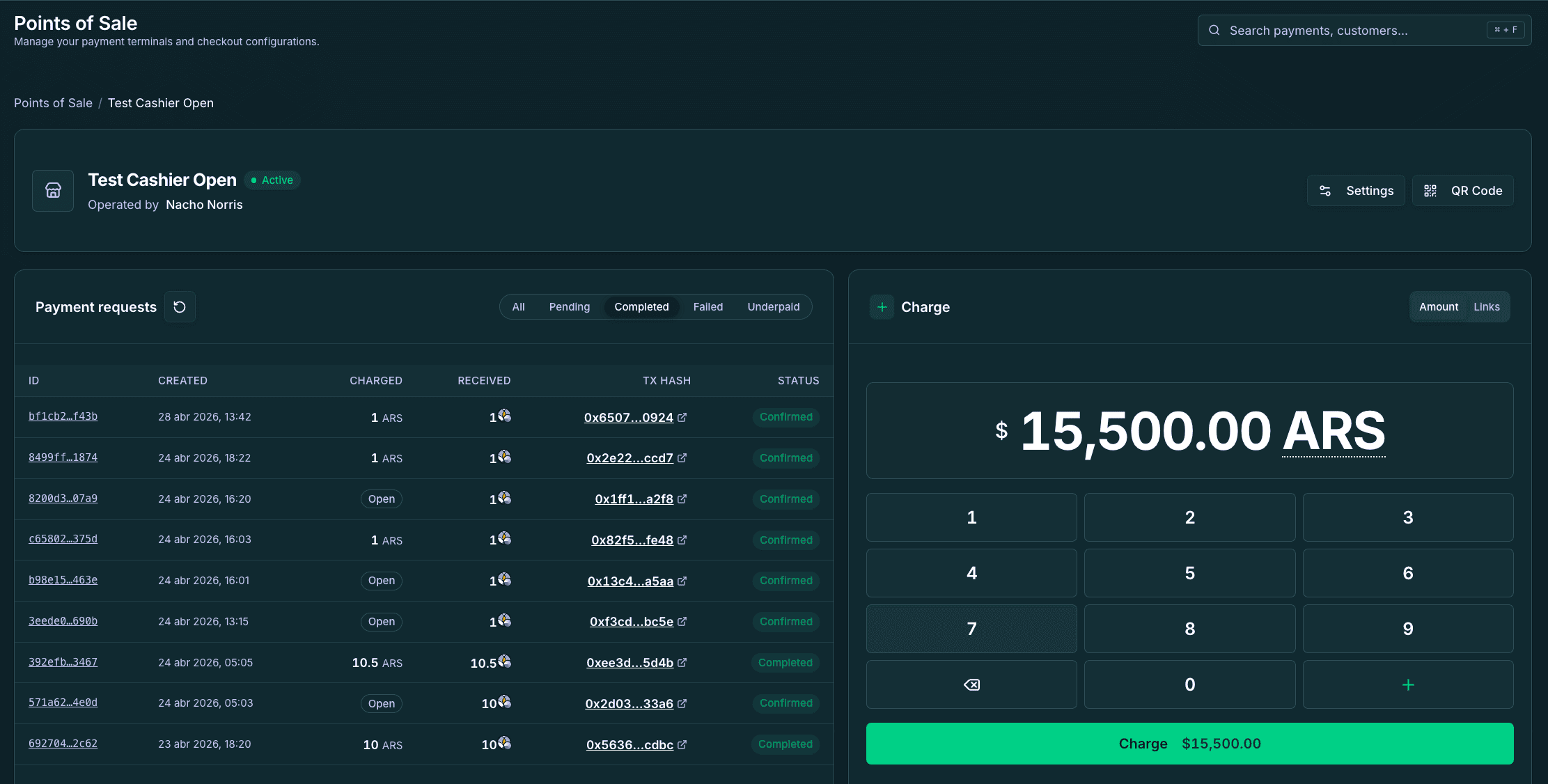
Task: Tap keypad digit 0
Action: click(1189, 684)
